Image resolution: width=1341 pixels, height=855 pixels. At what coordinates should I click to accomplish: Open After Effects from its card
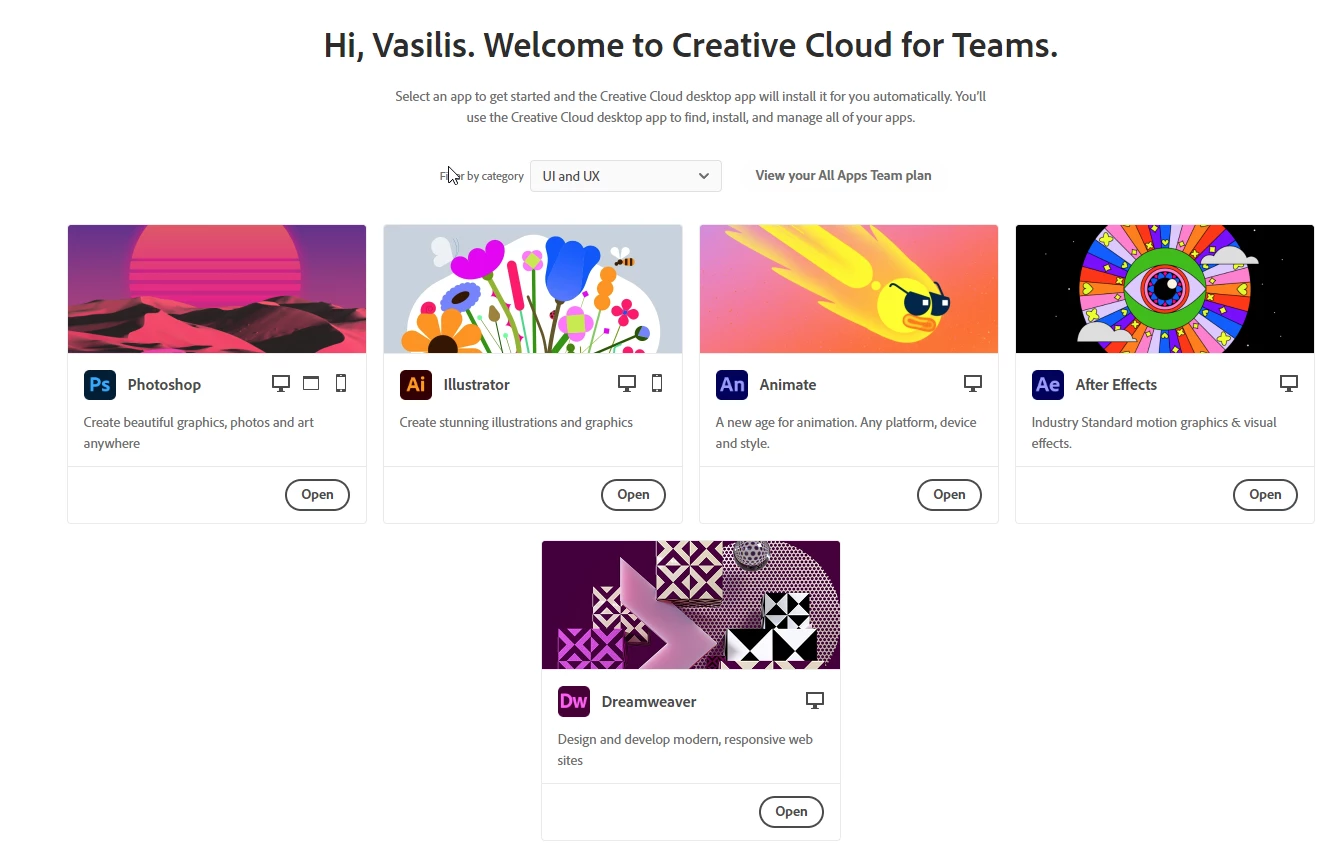point(1265,495)
